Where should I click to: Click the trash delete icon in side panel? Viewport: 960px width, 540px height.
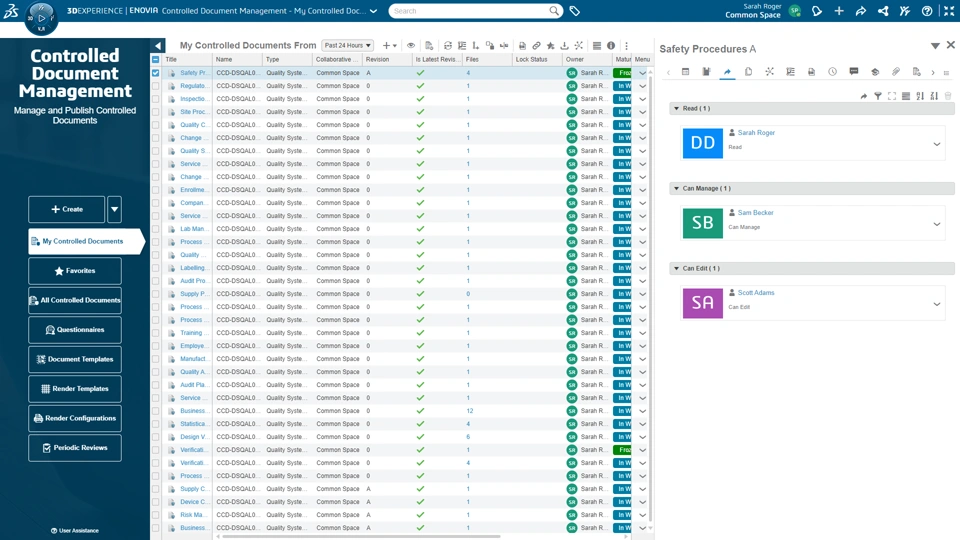pos(948,96)
